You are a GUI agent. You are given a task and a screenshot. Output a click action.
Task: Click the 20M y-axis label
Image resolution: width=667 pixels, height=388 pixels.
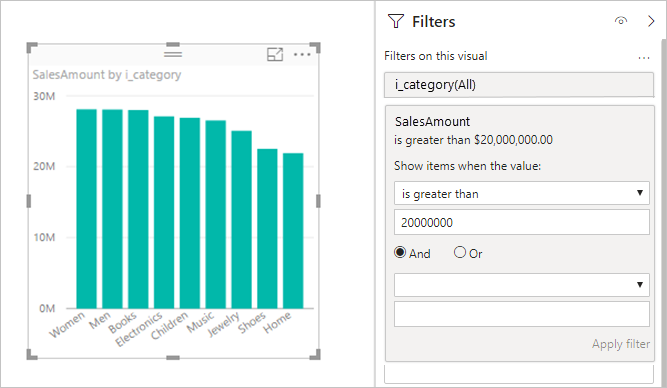tap(44, 166)
